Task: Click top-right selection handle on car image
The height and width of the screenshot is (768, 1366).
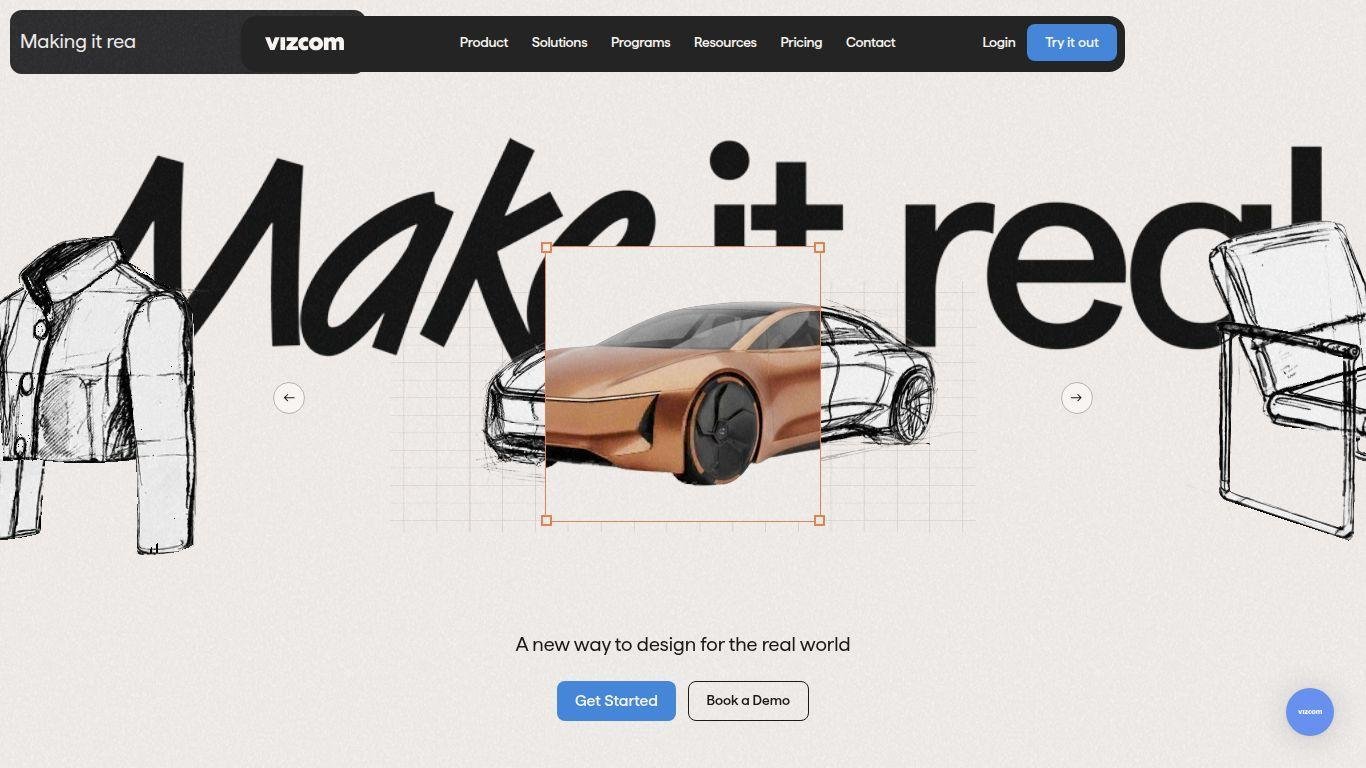Action: (x=819, y=247)
